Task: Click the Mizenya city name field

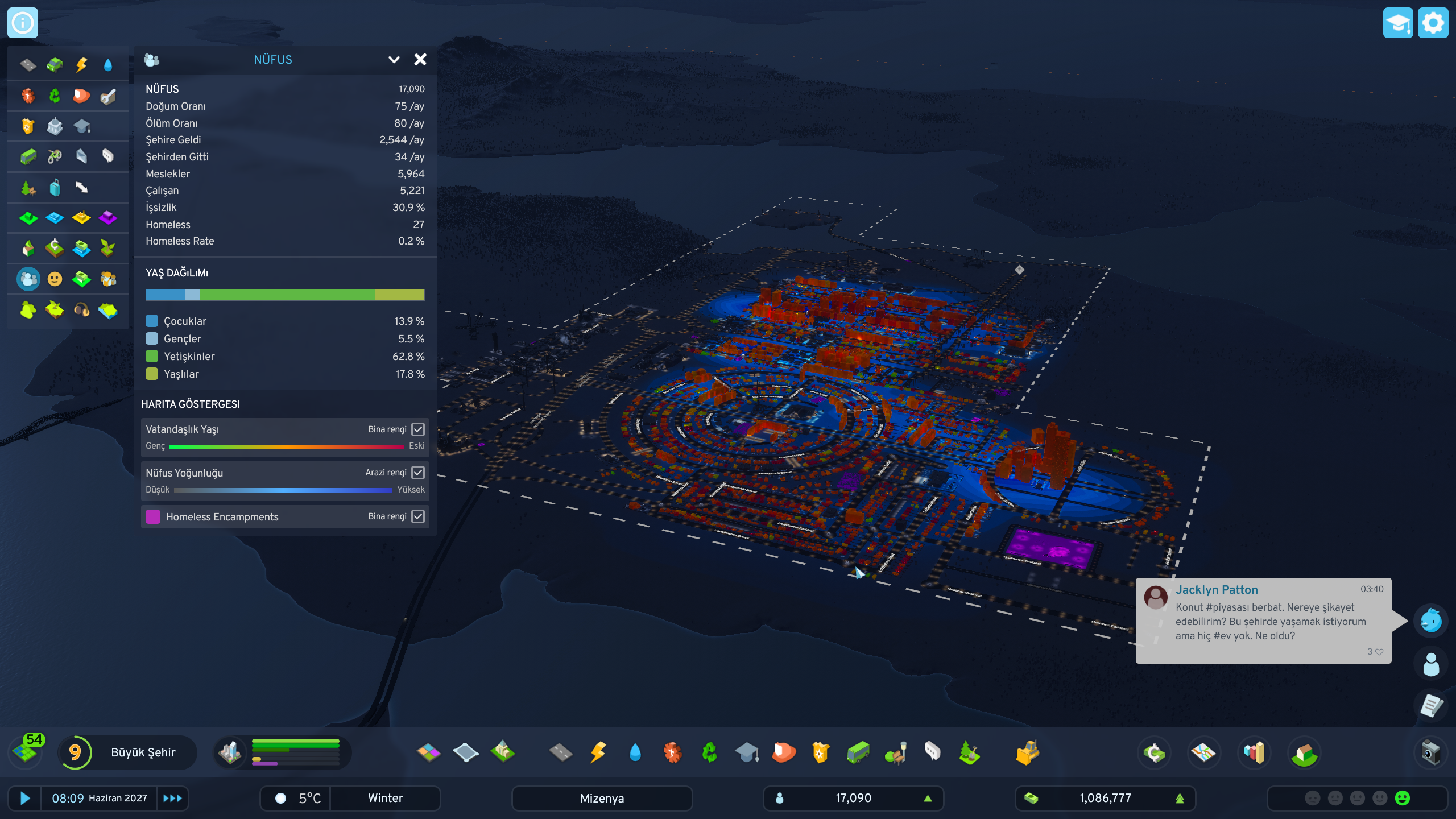Action: click(602, 799)
